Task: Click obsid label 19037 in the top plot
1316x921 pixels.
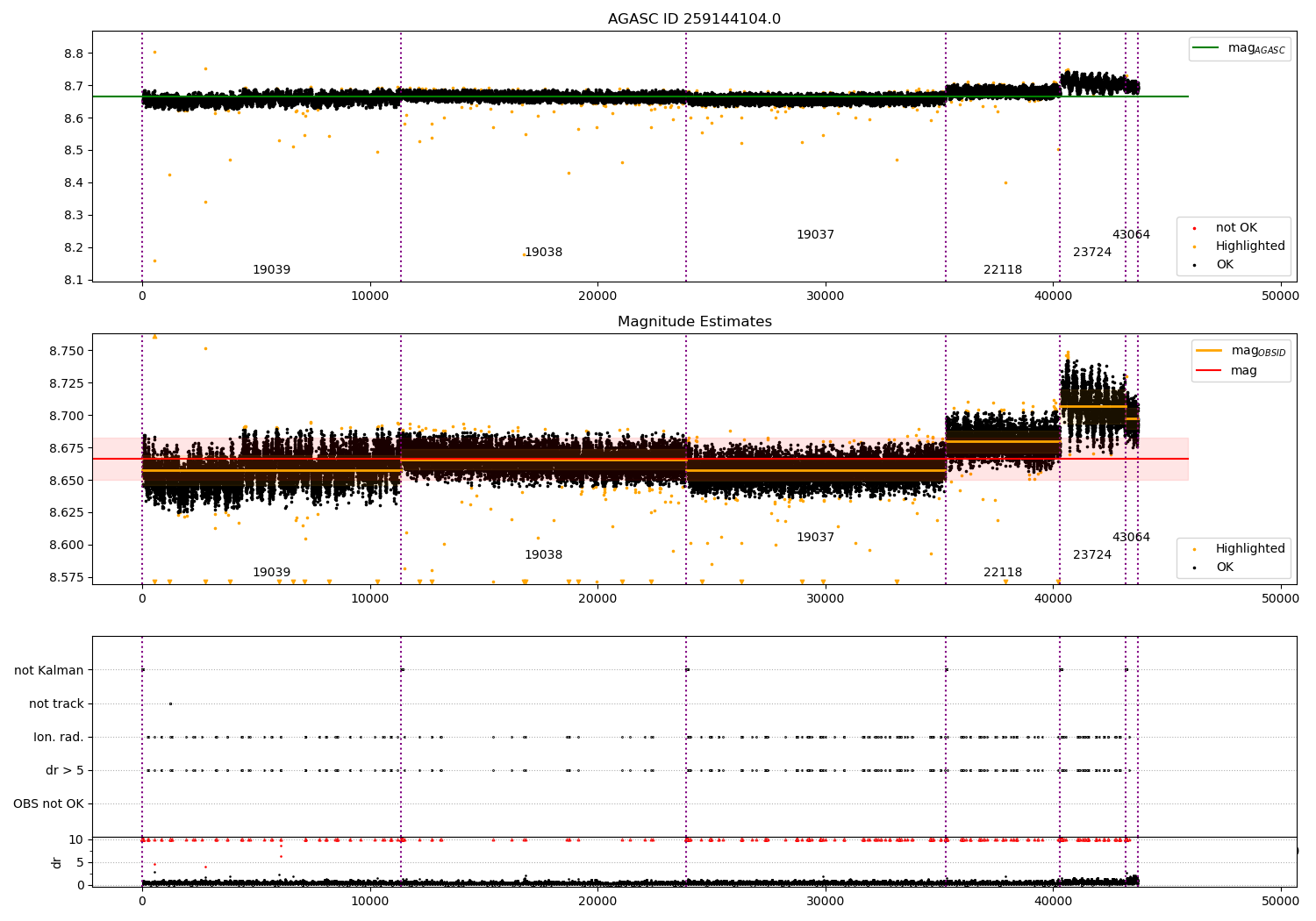Action: click(x=816, y=235)
